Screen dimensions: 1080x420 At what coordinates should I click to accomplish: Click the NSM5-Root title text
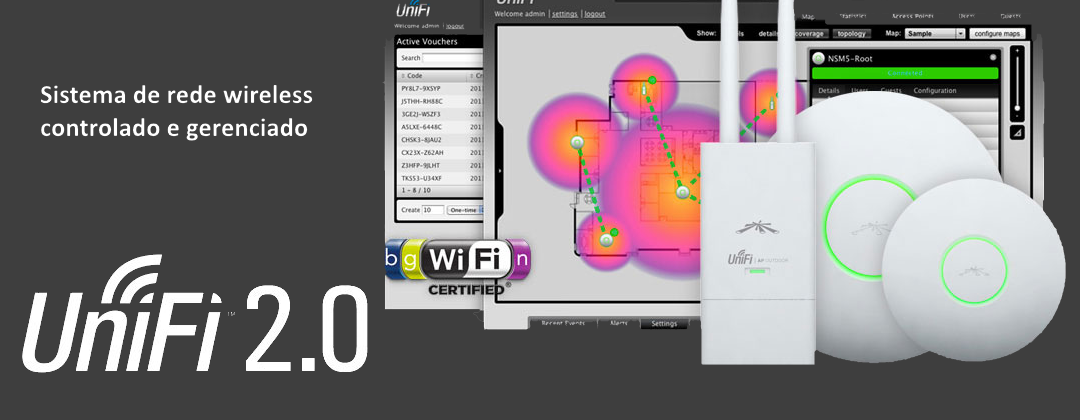pyautogui.click(x=851, y=59)
